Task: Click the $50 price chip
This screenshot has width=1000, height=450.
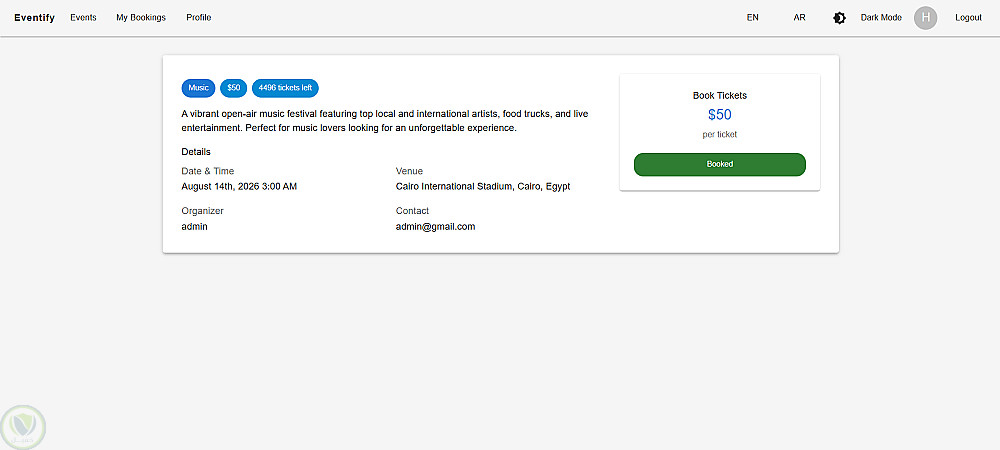Action: point(234,88)
